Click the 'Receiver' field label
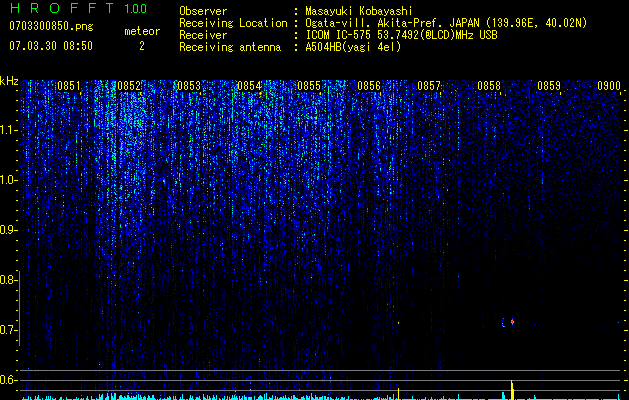This screenshot has height=400, width=629. point(203,35)
